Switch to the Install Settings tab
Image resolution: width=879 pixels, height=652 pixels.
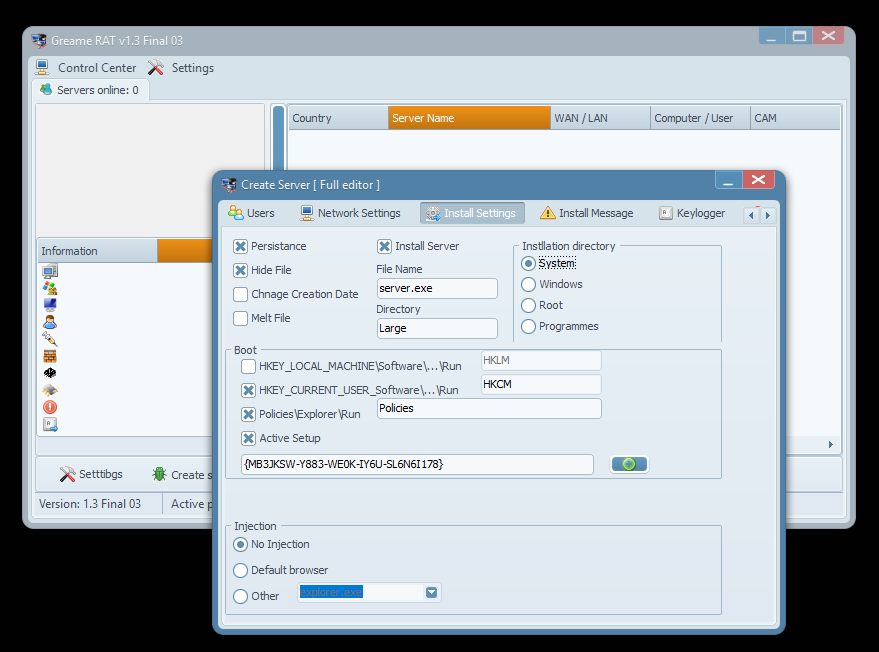coord(472,213)
